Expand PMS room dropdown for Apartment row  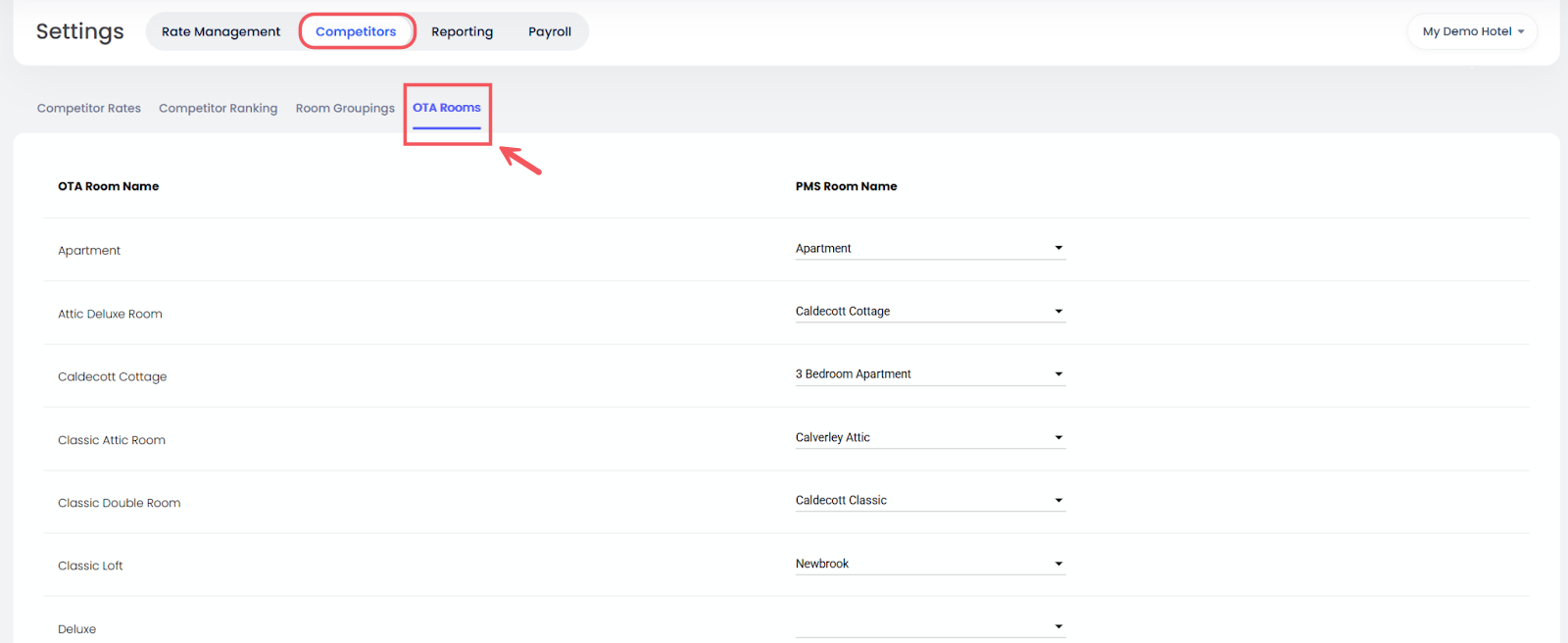[929, 248]
